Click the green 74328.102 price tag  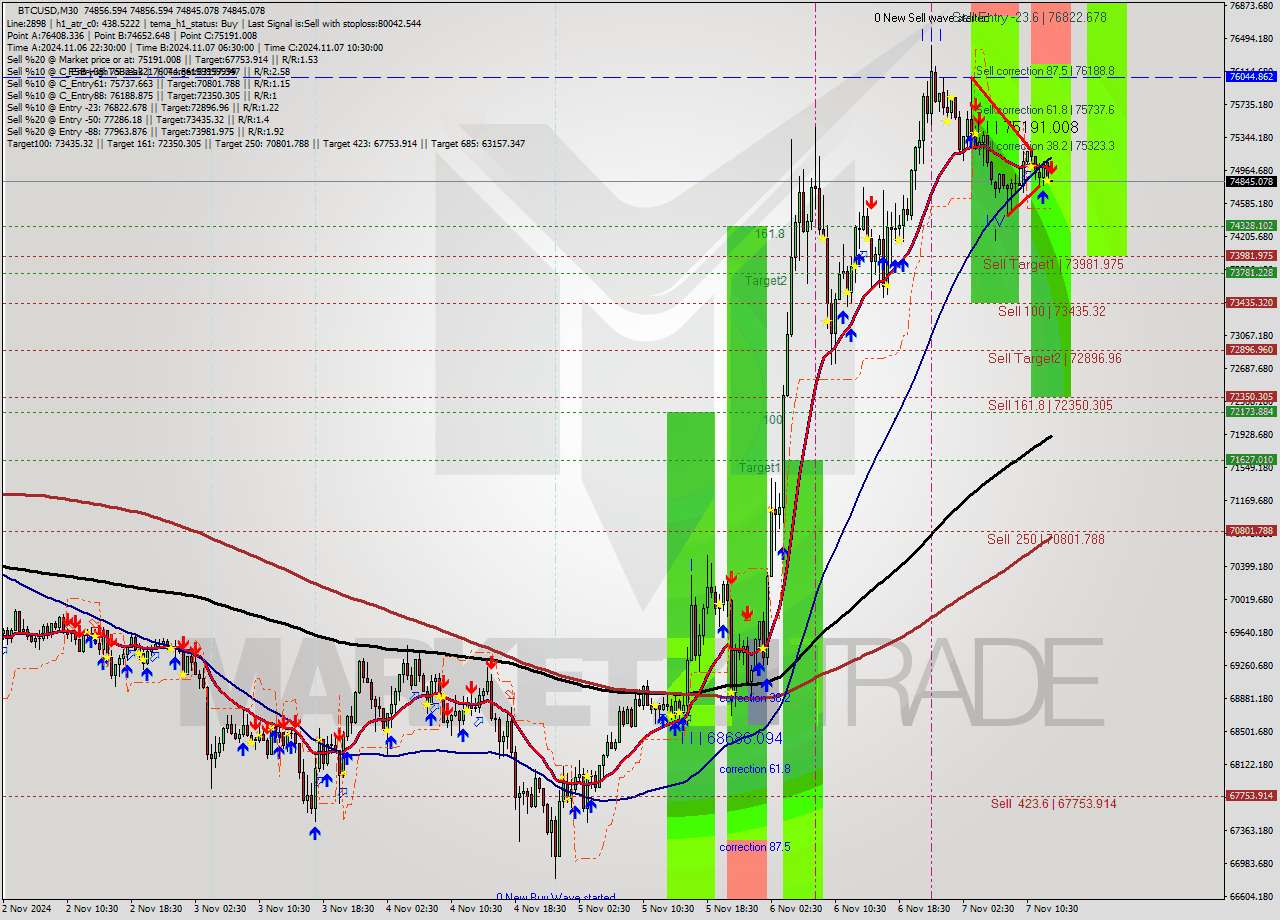1251,226
